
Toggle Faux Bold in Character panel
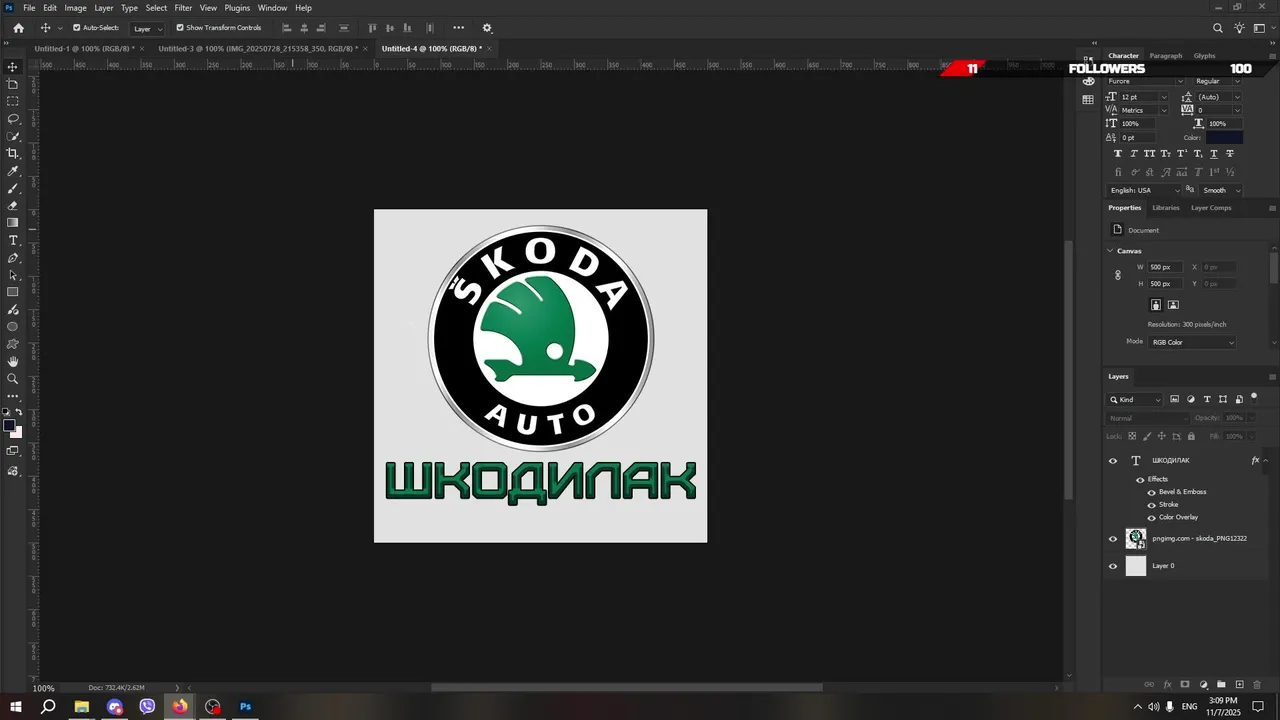(x=1118, y=154)
